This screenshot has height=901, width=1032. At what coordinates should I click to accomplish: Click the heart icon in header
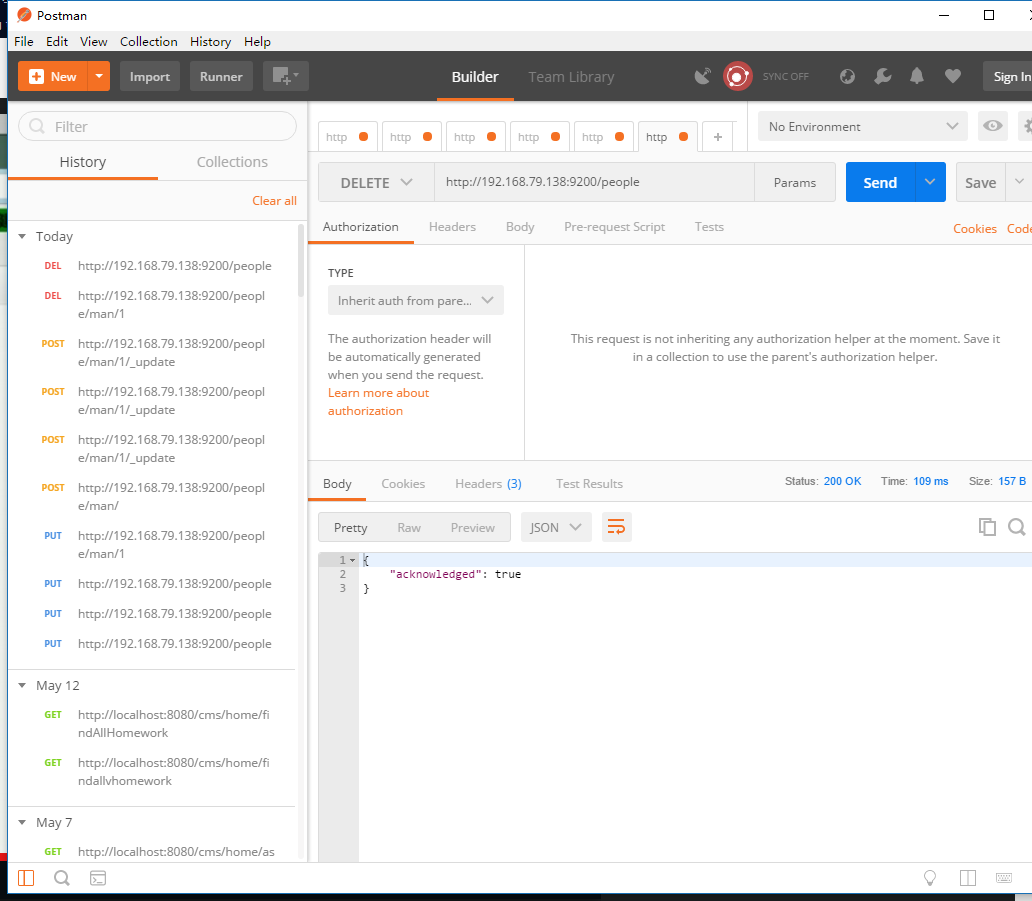[952, 77]
